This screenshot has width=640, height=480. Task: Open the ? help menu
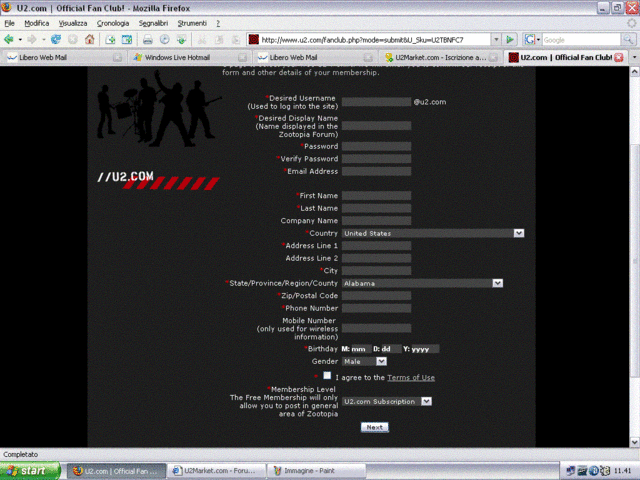218,23
